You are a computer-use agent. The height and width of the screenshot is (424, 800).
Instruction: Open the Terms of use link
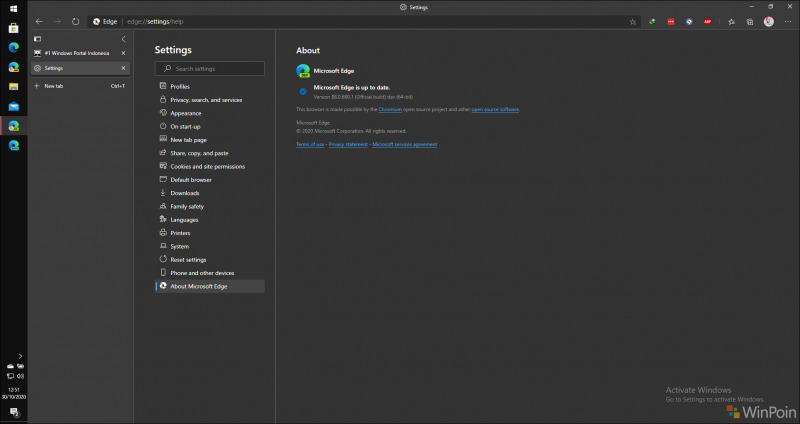click(x=310, y=144)
